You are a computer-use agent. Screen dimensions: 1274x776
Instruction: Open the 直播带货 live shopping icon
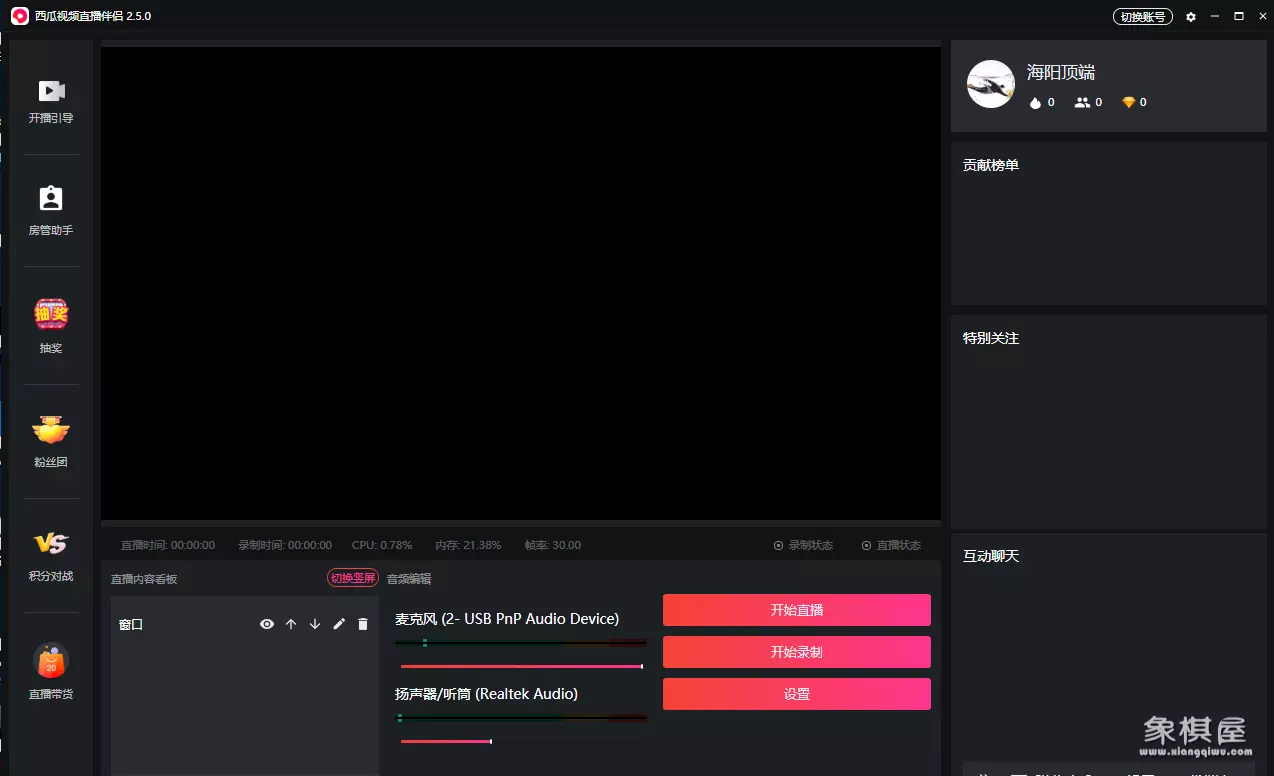click(51, 661)
